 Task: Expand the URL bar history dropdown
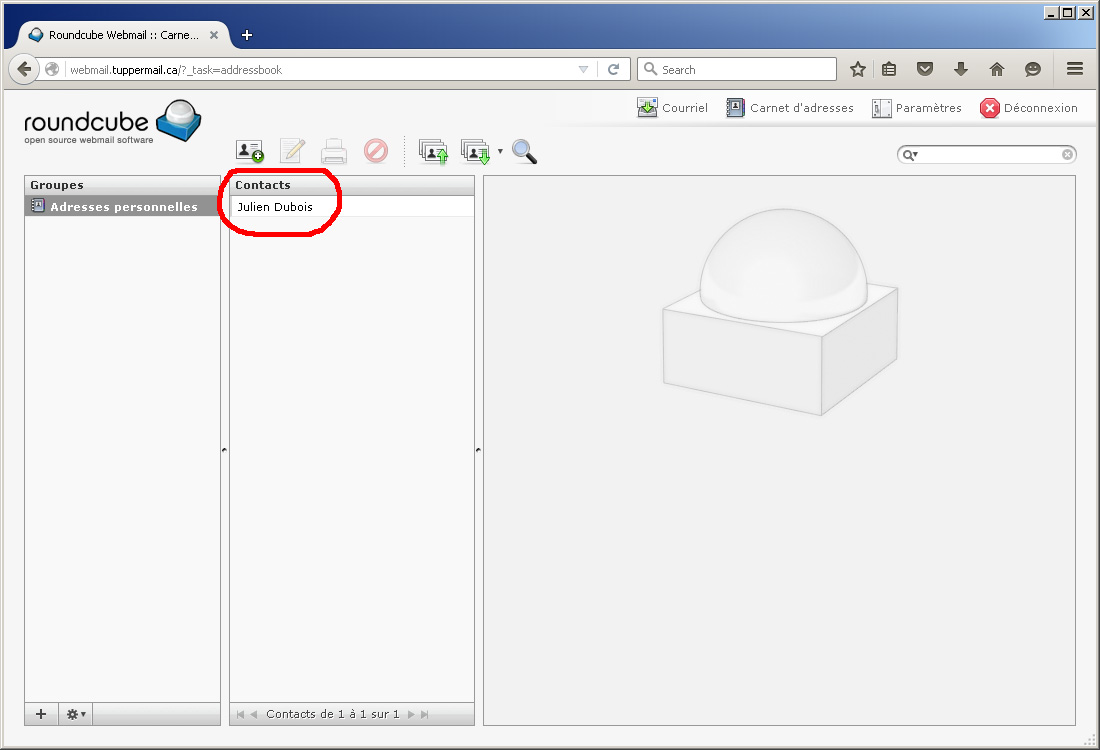(584, 69)
